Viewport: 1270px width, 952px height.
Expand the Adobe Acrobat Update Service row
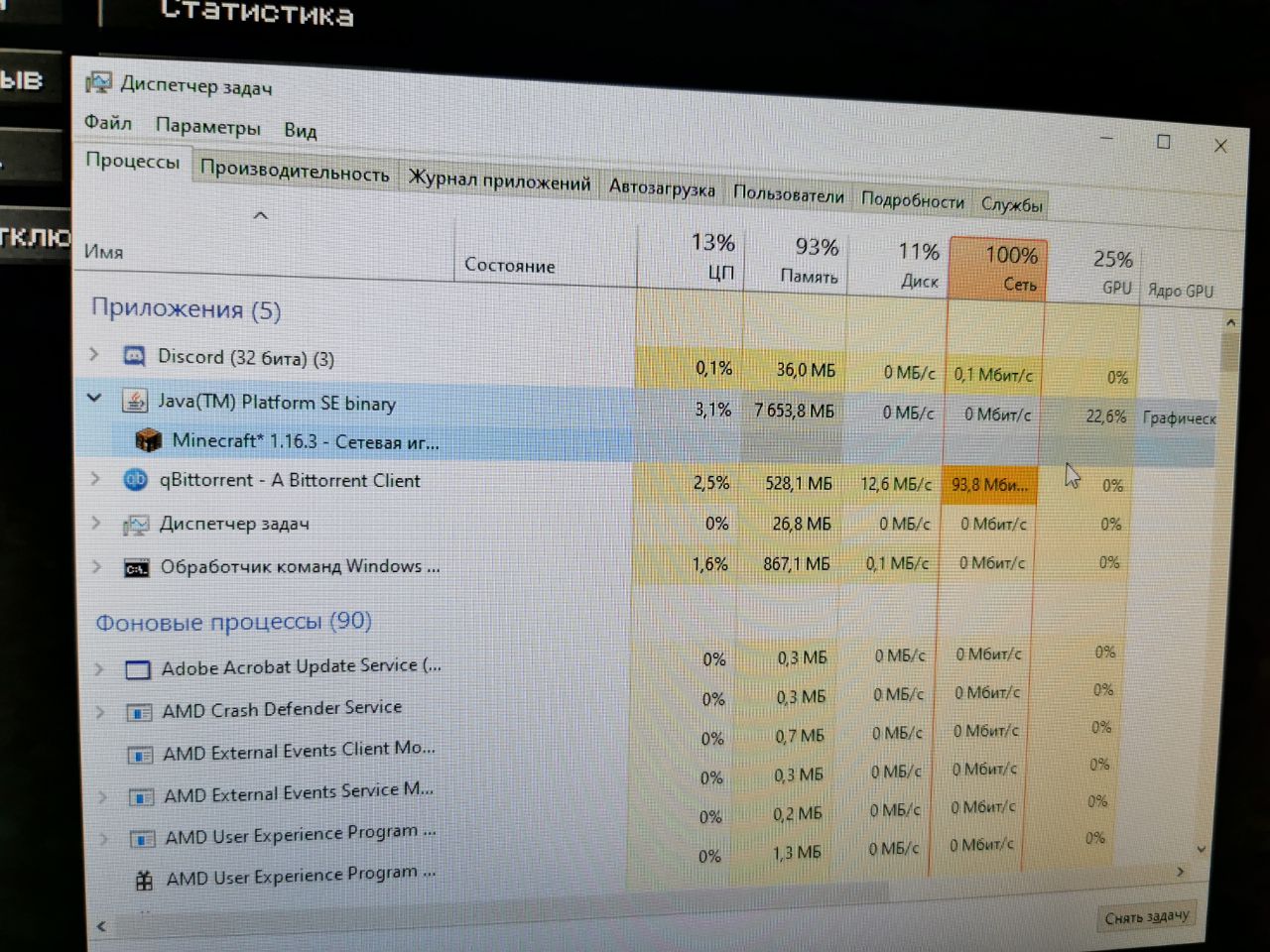pos(99,669)
